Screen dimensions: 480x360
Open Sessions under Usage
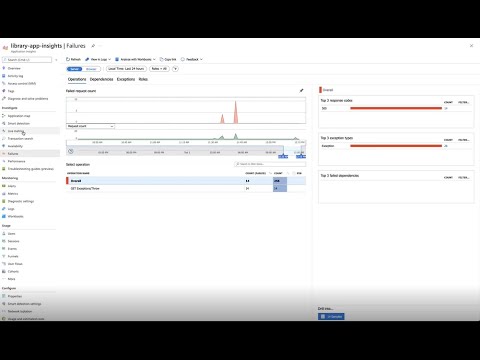pos(13,241)
